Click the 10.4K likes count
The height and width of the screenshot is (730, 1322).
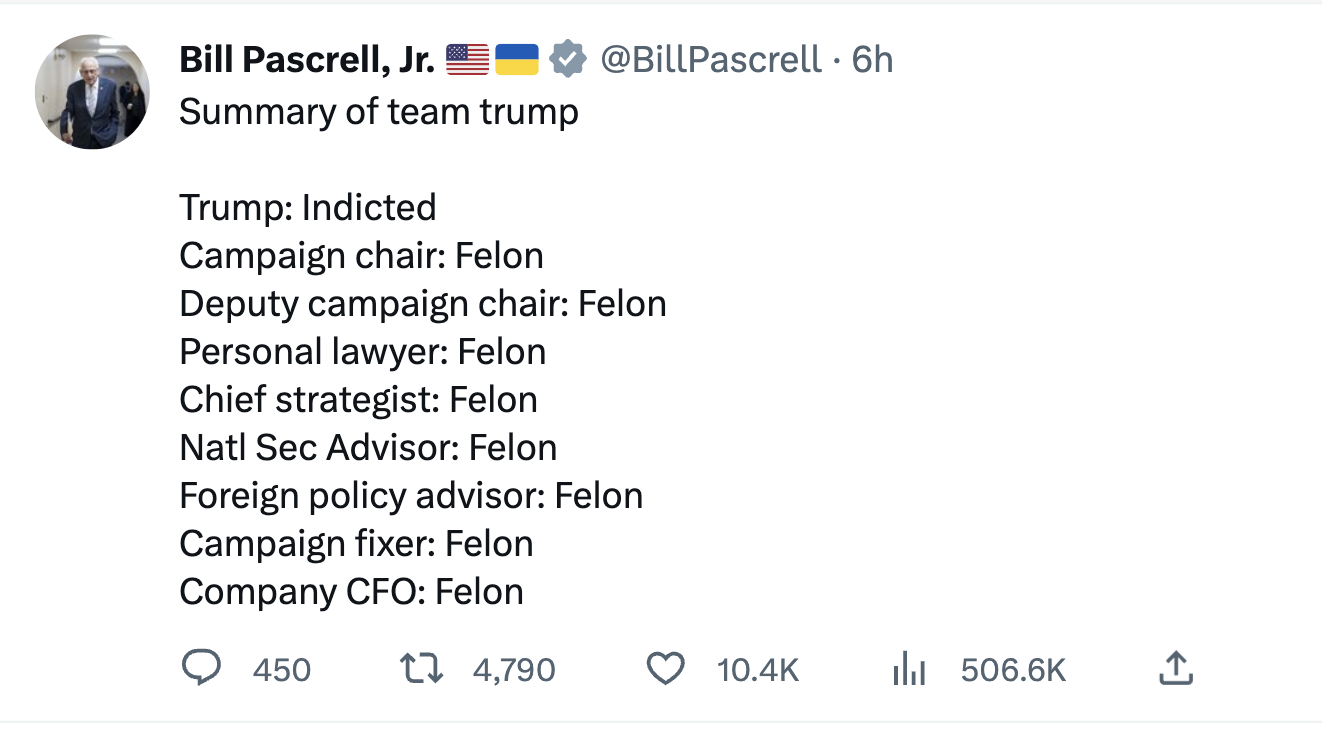[758, 669]
